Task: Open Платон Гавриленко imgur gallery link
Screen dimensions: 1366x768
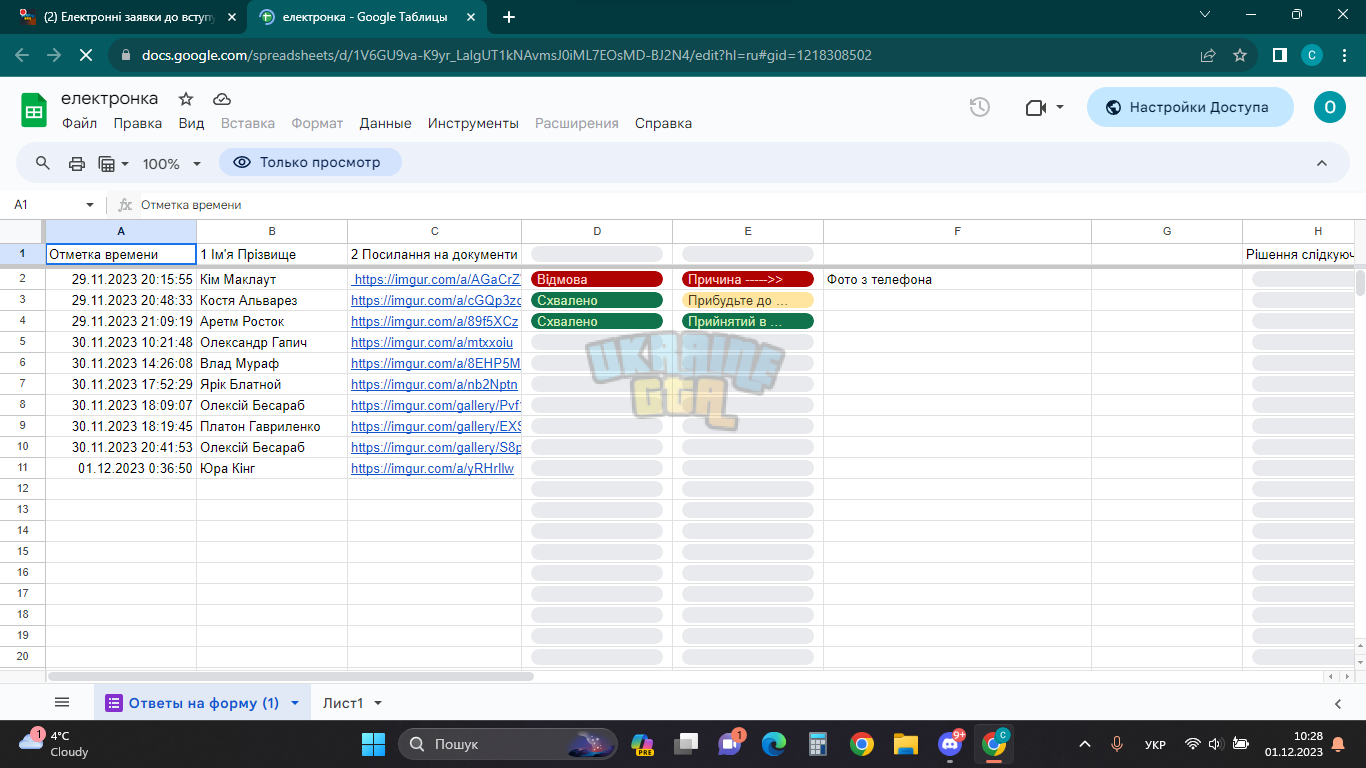Action: click(x=436, y=427)
